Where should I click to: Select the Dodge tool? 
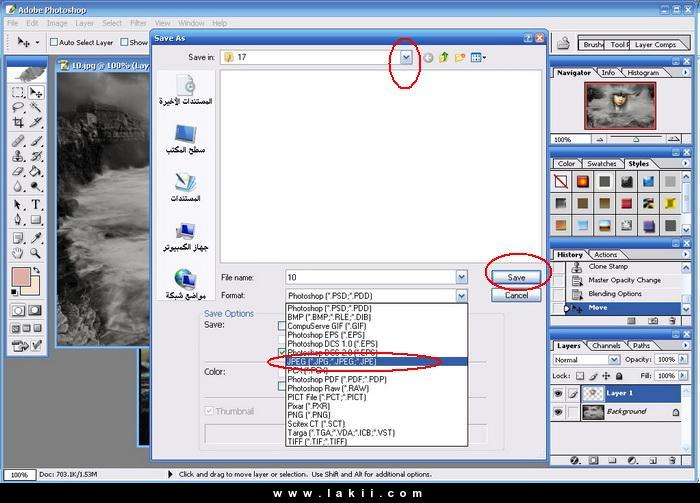[36, 186]
